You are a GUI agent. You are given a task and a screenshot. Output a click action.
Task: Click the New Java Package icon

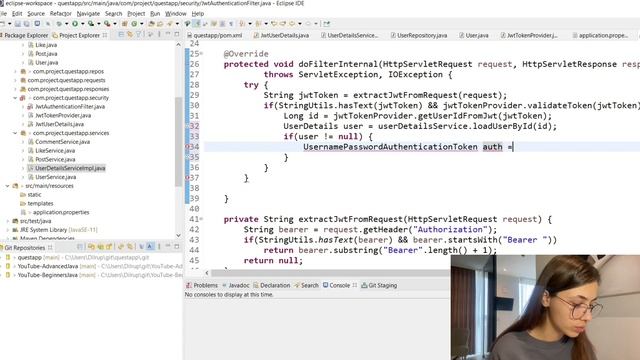124,24
